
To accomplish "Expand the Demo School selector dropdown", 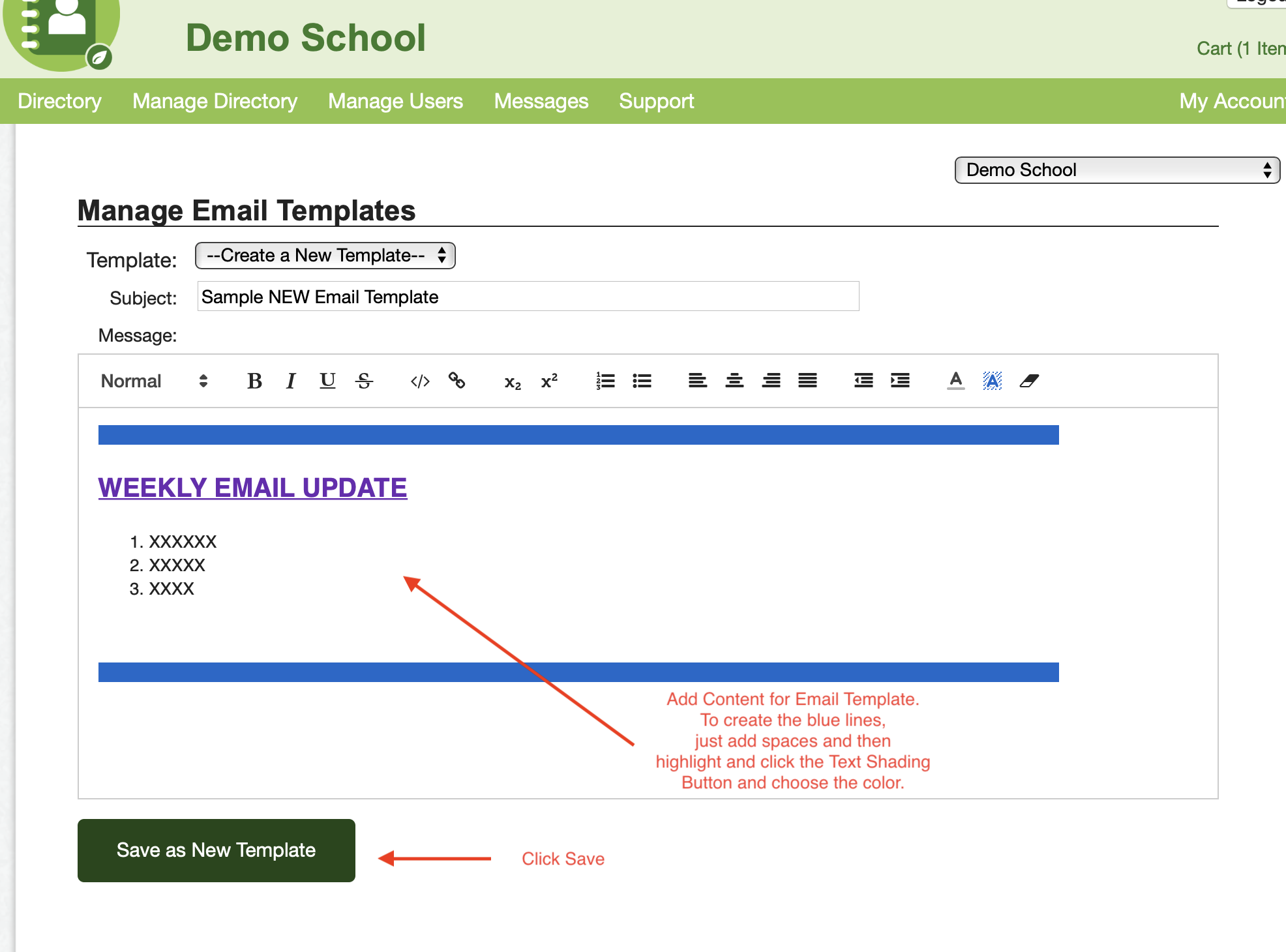I will (1116, 170).
